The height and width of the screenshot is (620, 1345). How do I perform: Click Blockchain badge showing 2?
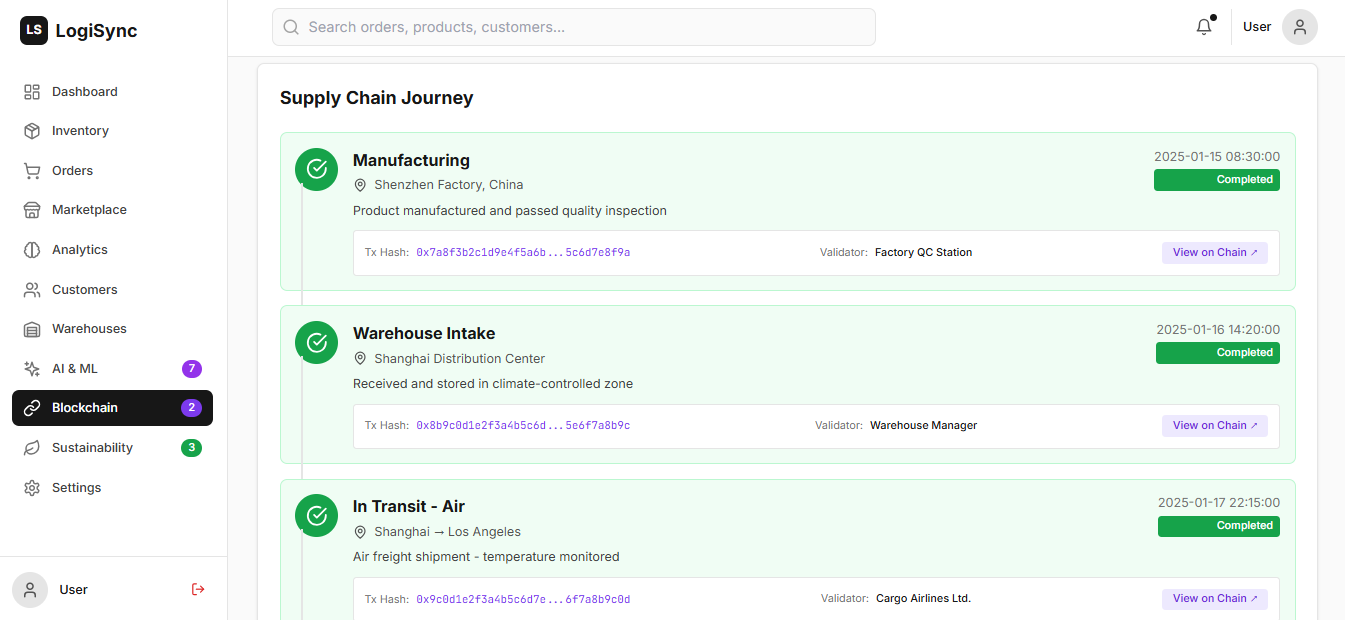point(192,408)
